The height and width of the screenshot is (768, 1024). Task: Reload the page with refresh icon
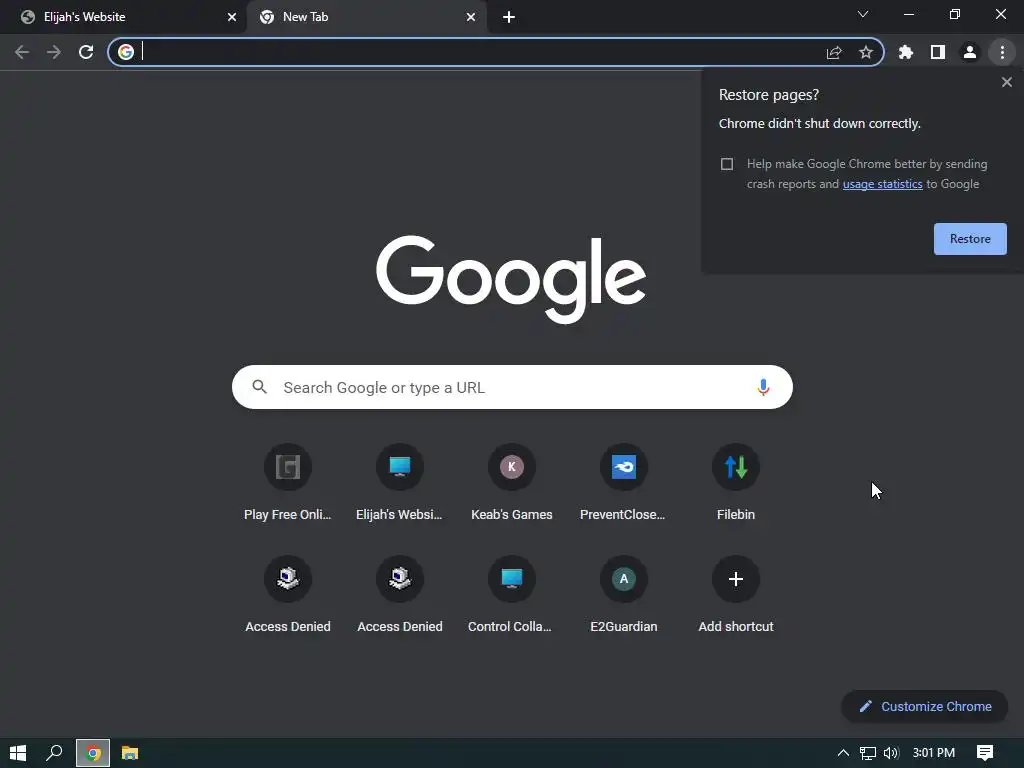(x=86, y=52)
